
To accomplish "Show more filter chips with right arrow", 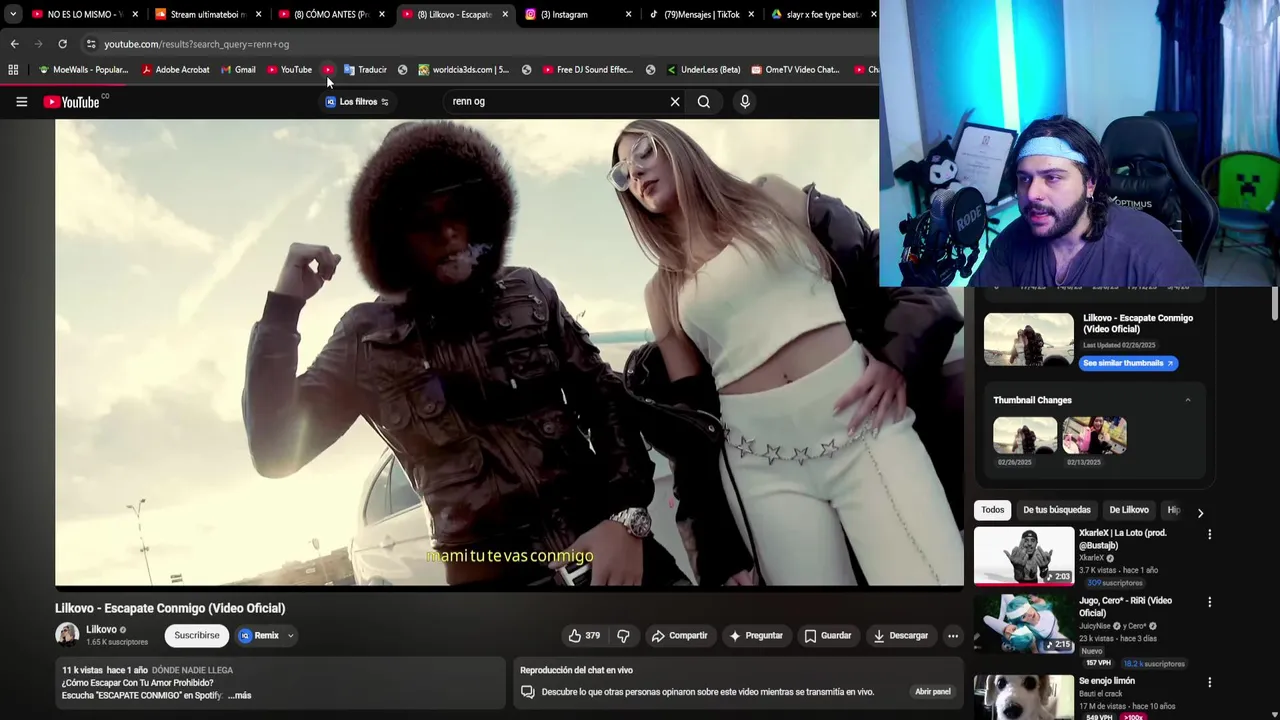I will [x=1200, y=512].
